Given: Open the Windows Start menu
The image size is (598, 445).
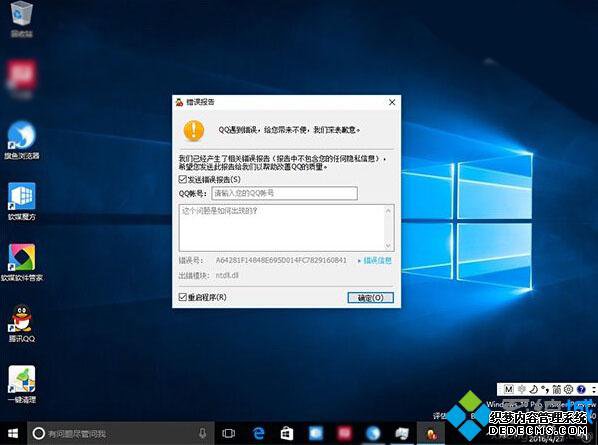Looking at the screenshot, I should click(x=13, y=433).
